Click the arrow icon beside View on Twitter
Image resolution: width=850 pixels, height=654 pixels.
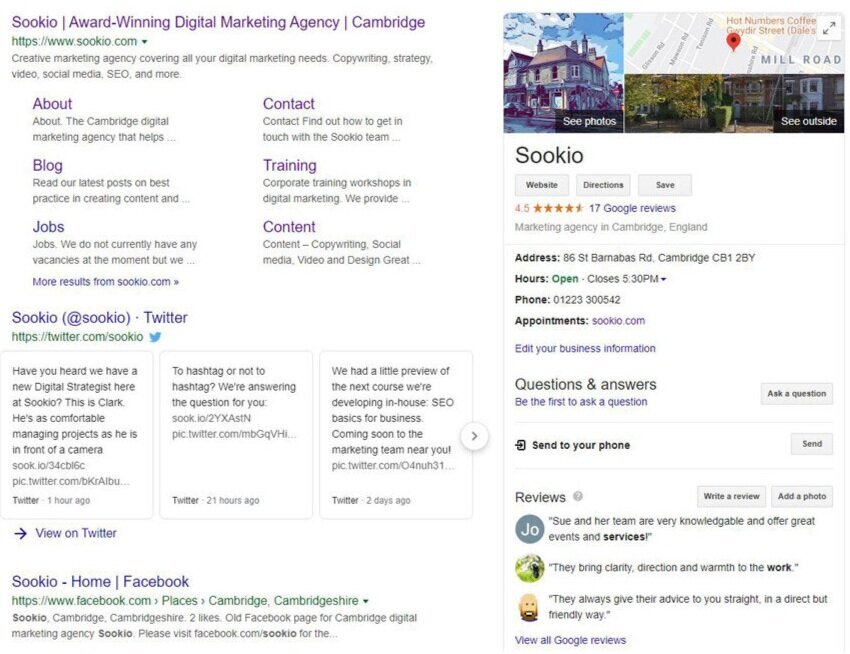(21, 534)
